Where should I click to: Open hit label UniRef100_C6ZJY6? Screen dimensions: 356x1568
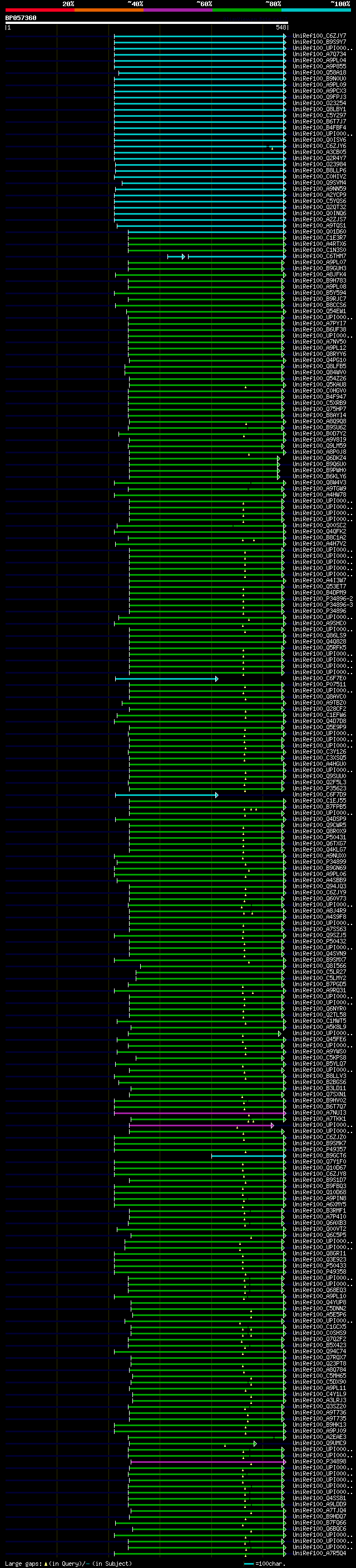[319, 146]
